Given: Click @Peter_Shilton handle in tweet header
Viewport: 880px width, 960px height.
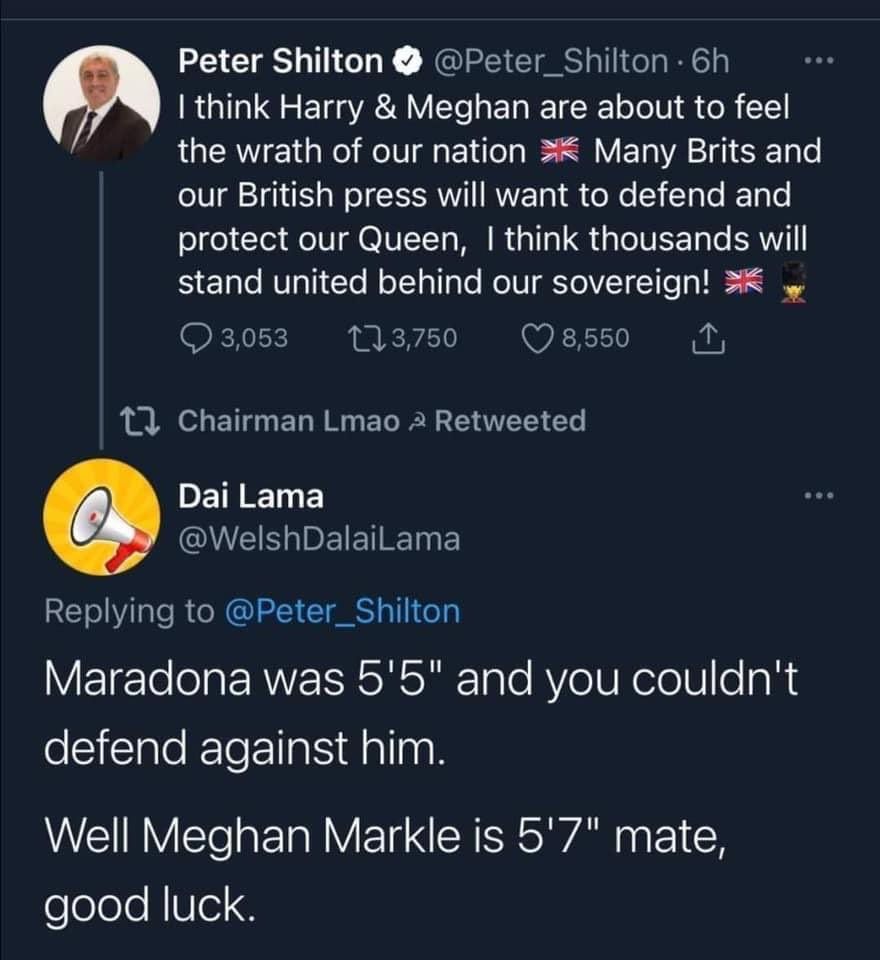Looking at the screenshot, I should (x=550, y=63).
